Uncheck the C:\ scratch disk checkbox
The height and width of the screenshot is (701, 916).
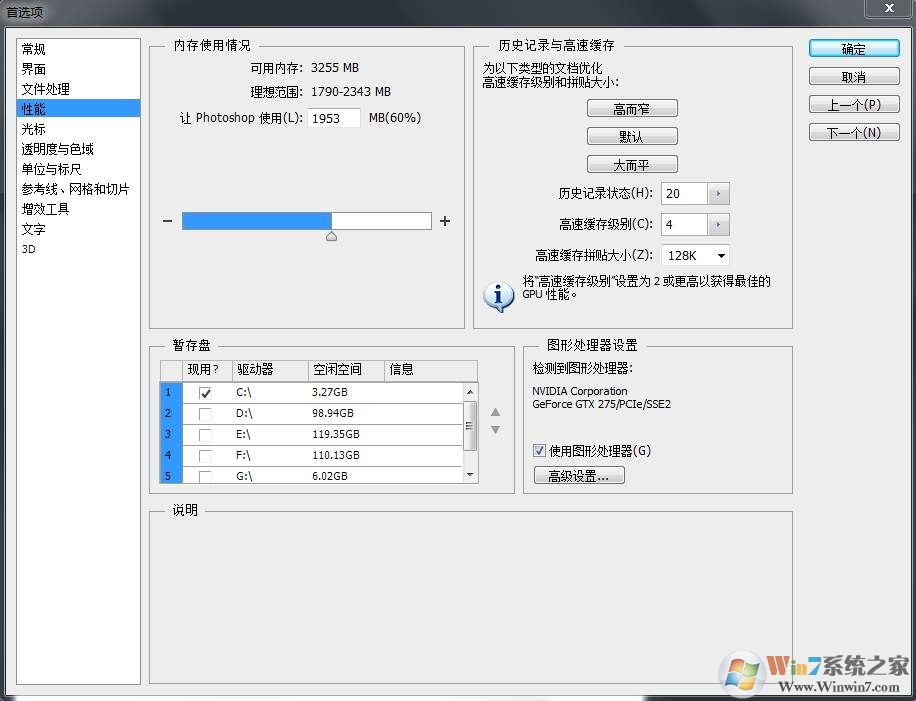click(205, 393)
